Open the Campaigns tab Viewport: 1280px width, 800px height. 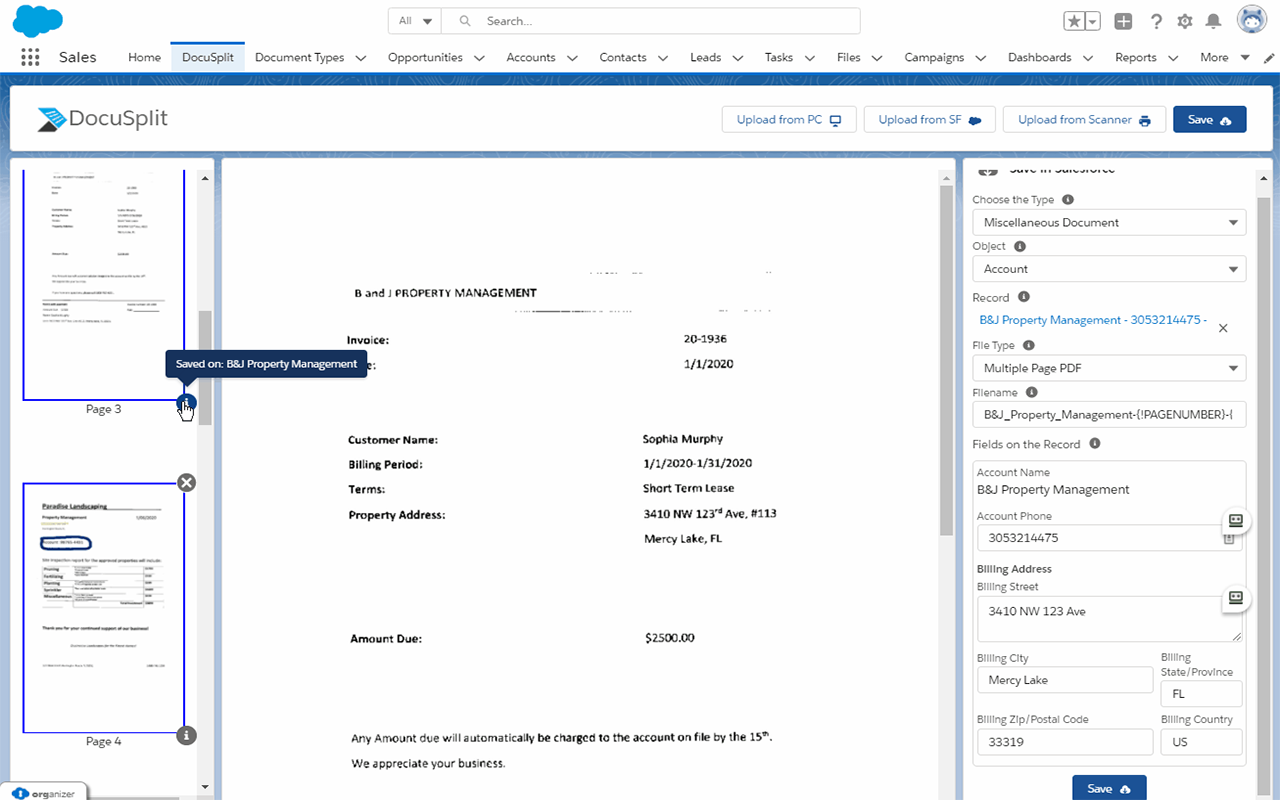[x=934, y=57]
